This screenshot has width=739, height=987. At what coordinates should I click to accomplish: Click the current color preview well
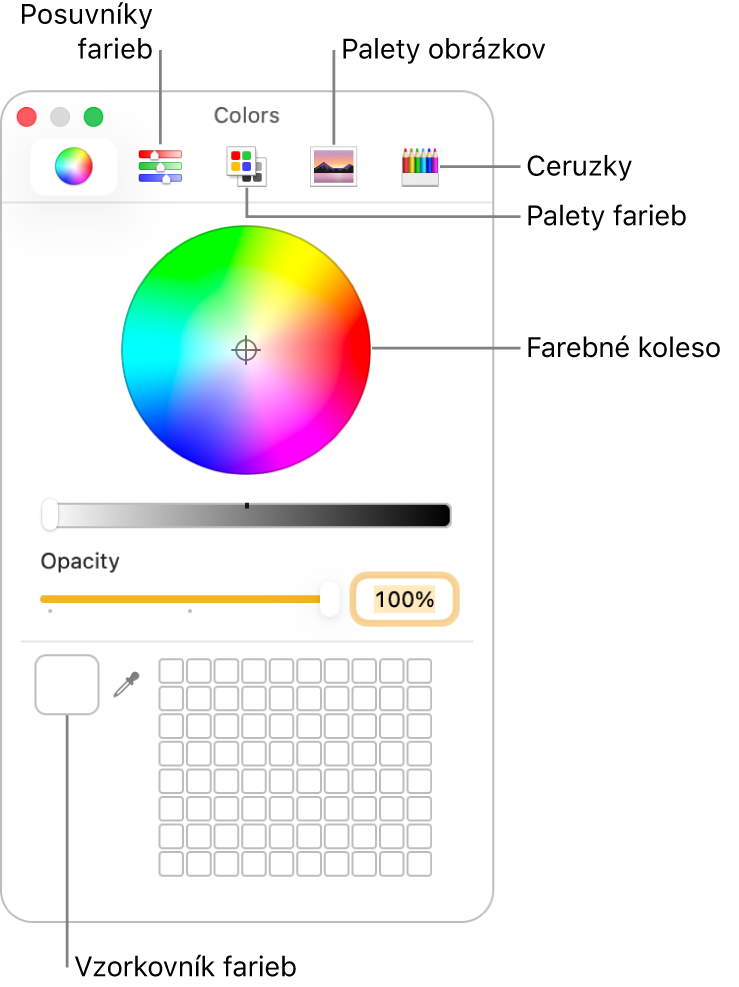(x=67, y=685)
